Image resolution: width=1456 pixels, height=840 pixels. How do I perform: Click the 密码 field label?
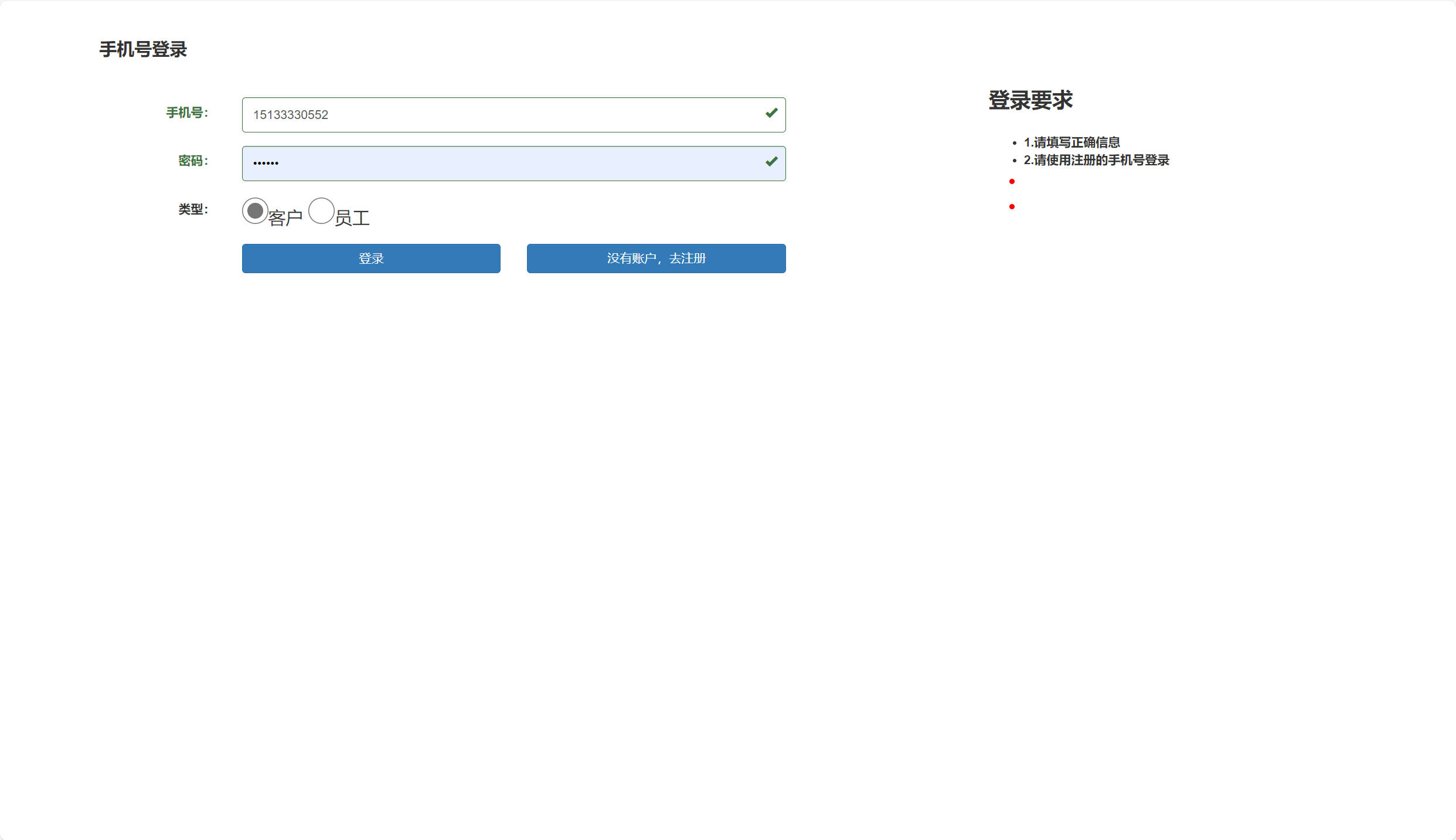(x=193, y=161)
